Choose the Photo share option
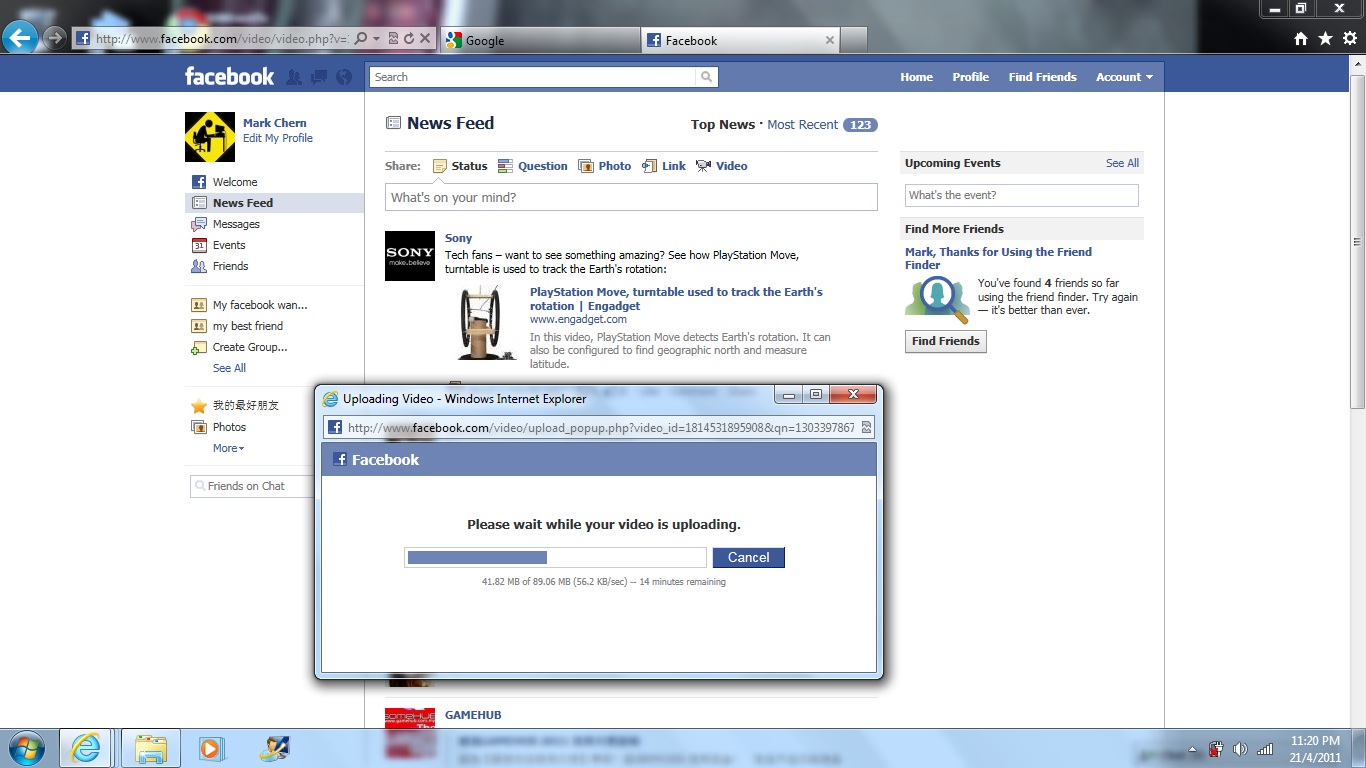Screen dimensions: 1366x768 (604, 166)
